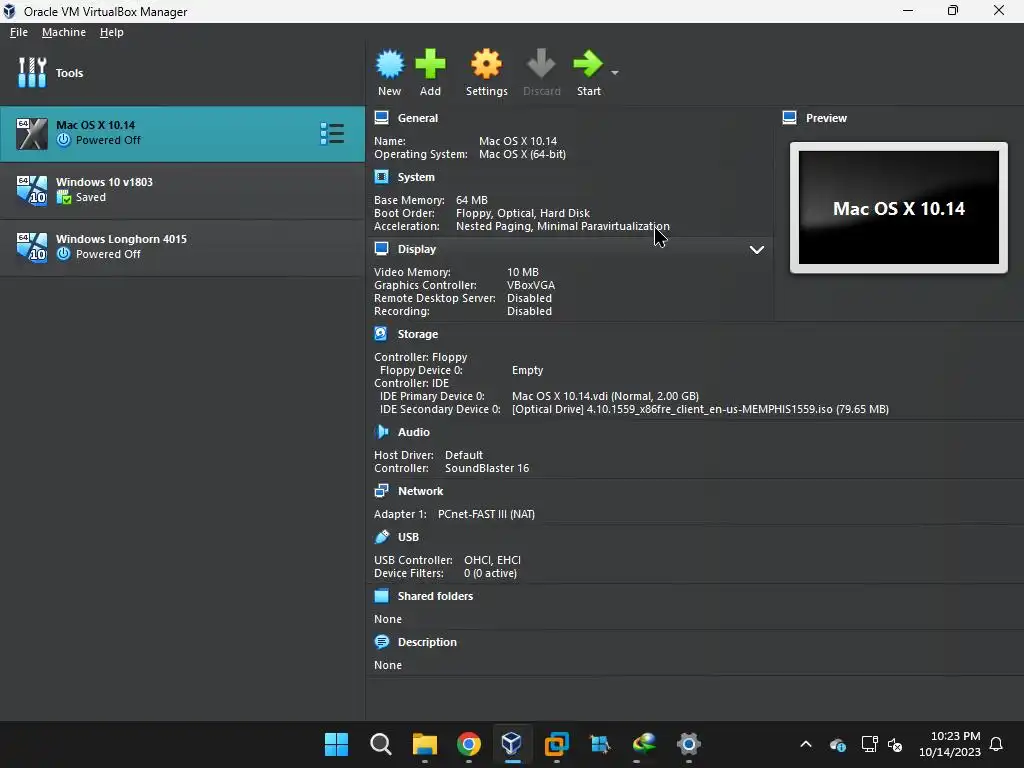The width and height of the screenshot is (1024, 768).
Task: Click the Shared folders section icon
Action: [x=381, y=596]
